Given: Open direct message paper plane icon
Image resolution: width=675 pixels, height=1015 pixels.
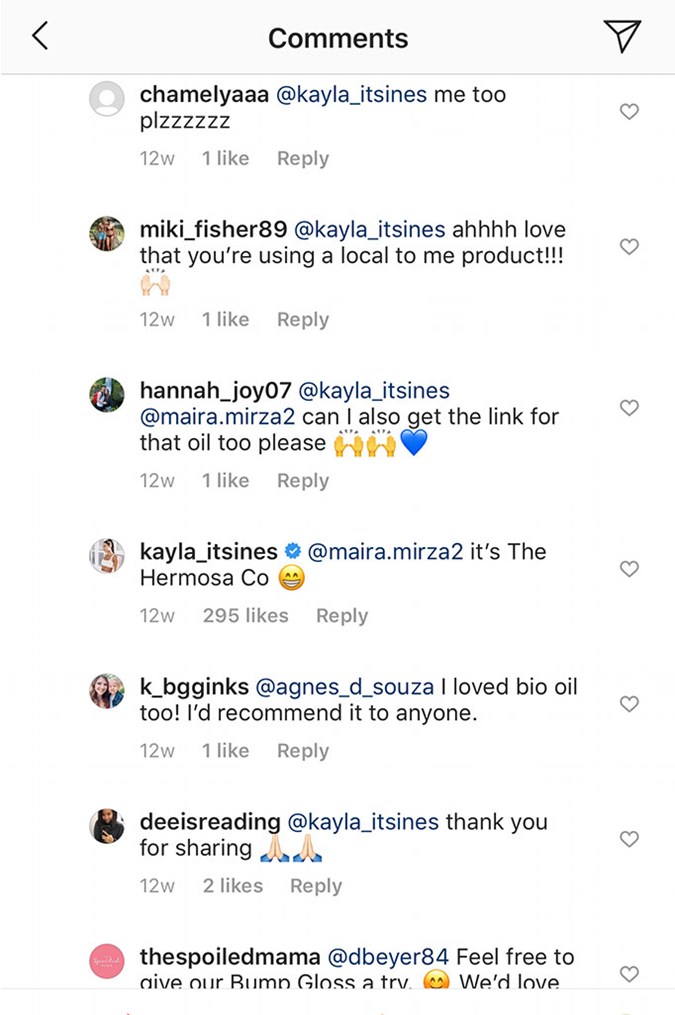Looking at the screenshot, I should (621, 37).
